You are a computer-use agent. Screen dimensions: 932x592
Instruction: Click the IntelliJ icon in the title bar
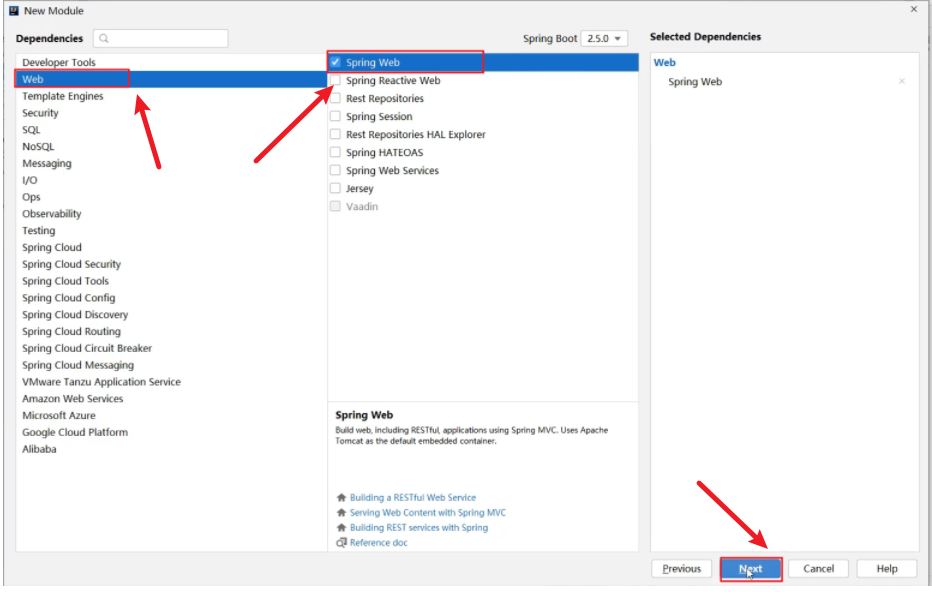pos(13,11)
